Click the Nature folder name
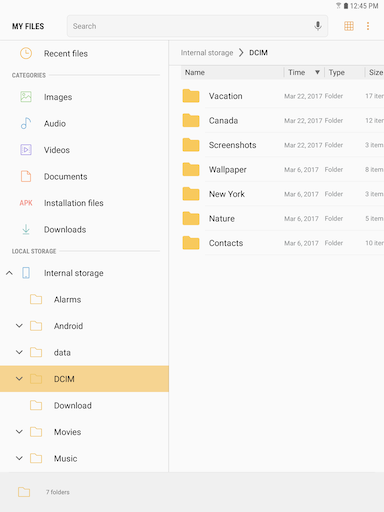 [x=222, y=219]
